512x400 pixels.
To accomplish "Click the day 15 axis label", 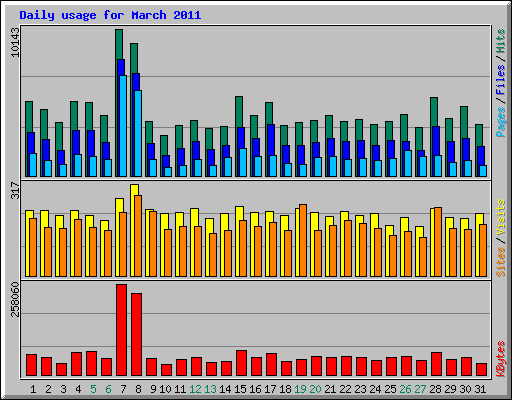I will pyautogui.click(x=240, y=389).
